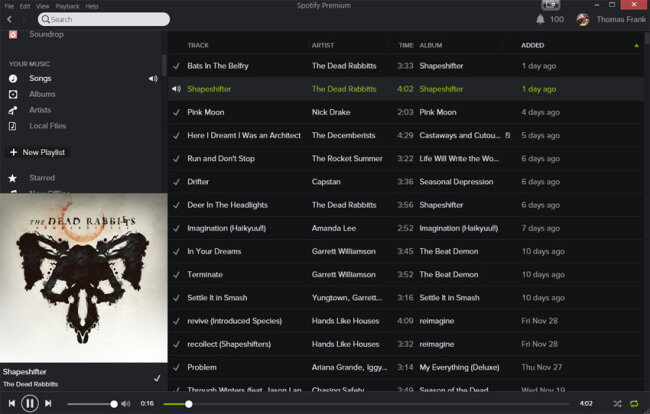Open Nick Drake artist link
Viewport: 650px width, 414px height.
tap(331, 112)
